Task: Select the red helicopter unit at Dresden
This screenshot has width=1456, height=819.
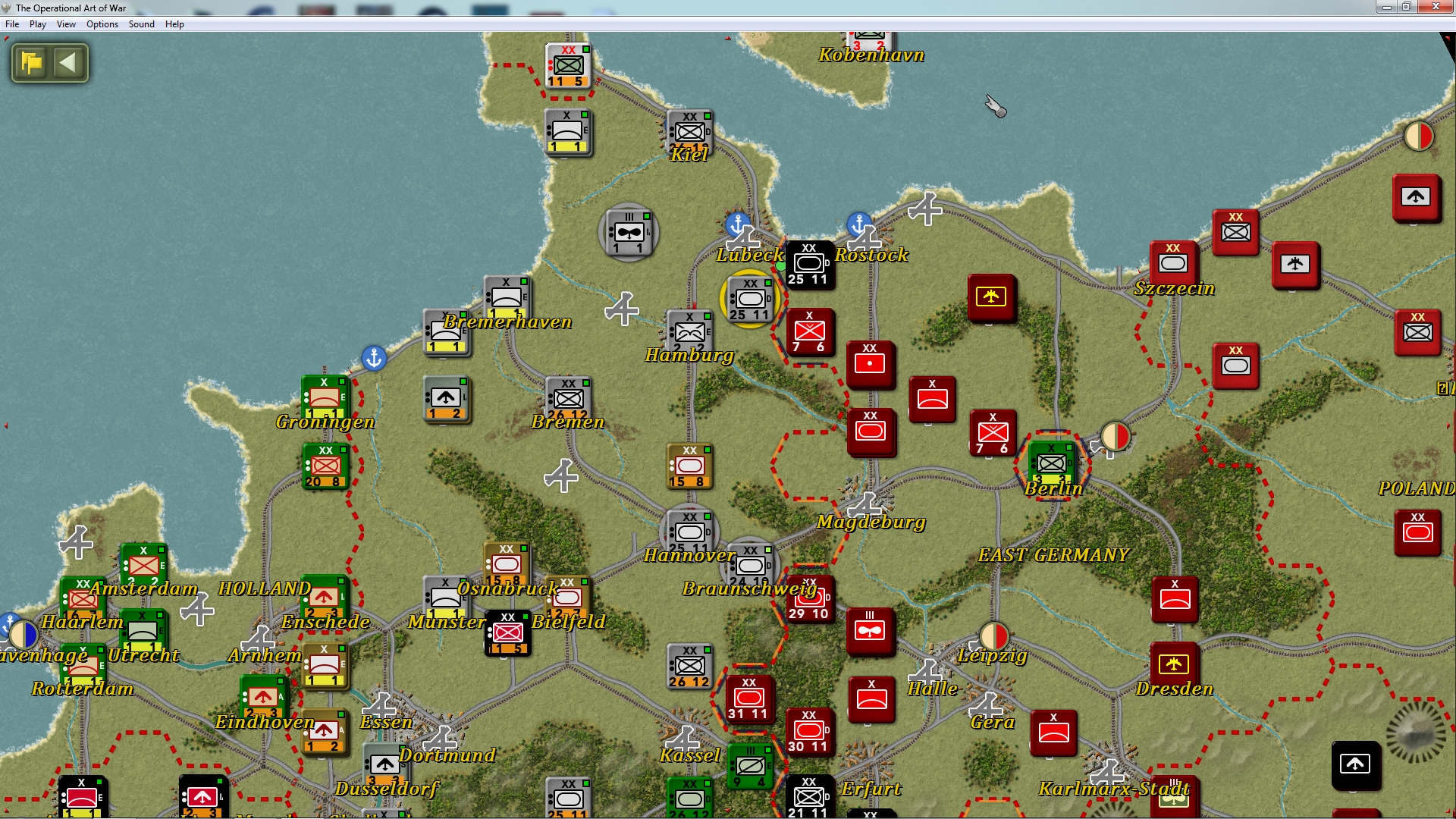Action: [1174, 665]
